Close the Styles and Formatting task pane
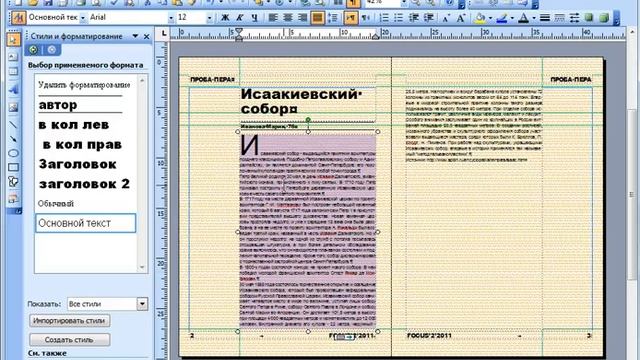640x360 pixels. pyautogui.click(x=147, y=37)
